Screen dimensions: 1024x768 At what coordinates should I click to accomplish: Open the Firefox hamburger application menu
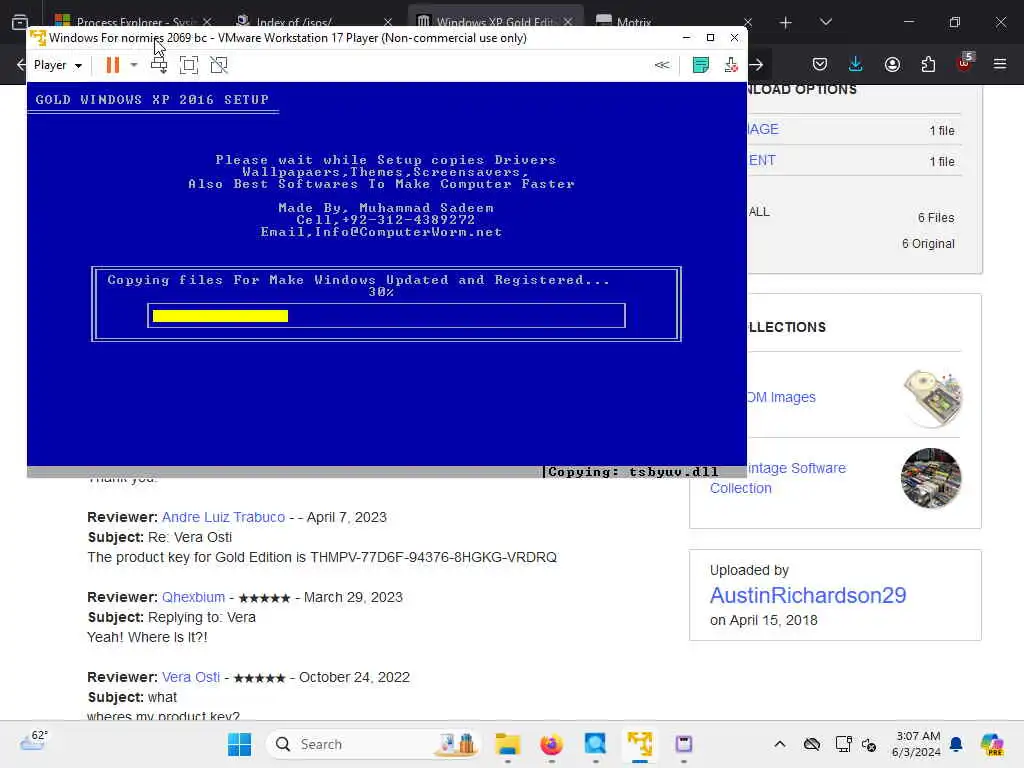tap(1000, 64)
